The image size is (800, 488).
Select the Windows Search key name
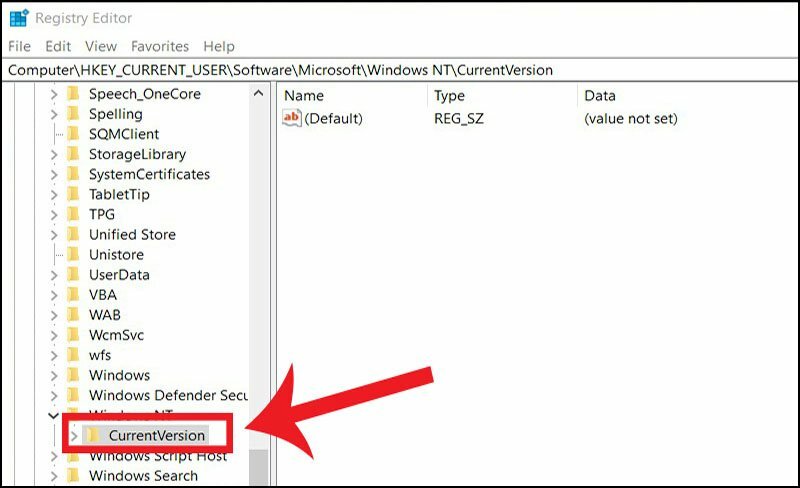click(143, 476)
